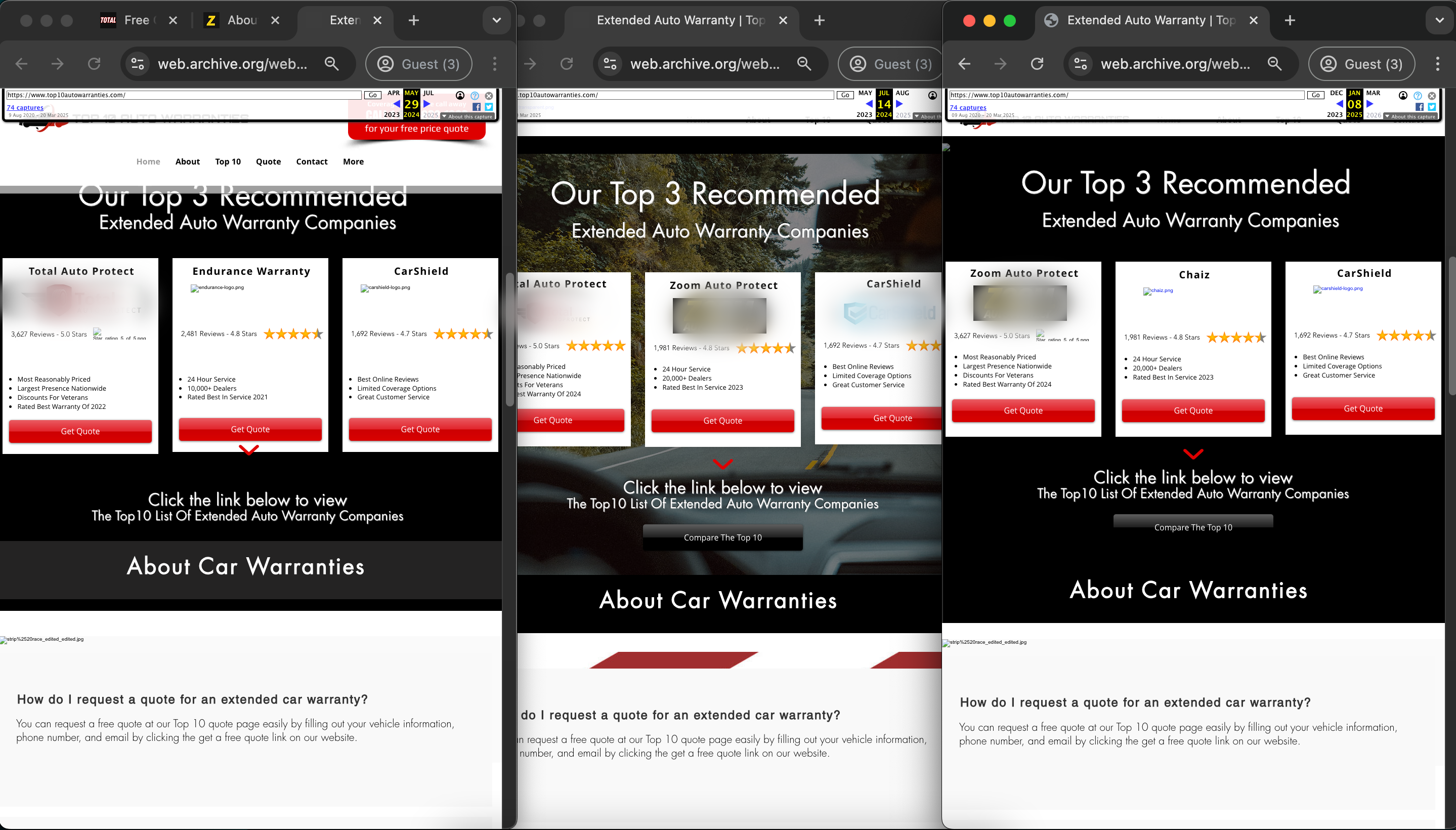This screenshot has height=830, width=1456.
Task: Click the red down chevron in the left window
Action: tap(249, 450)
